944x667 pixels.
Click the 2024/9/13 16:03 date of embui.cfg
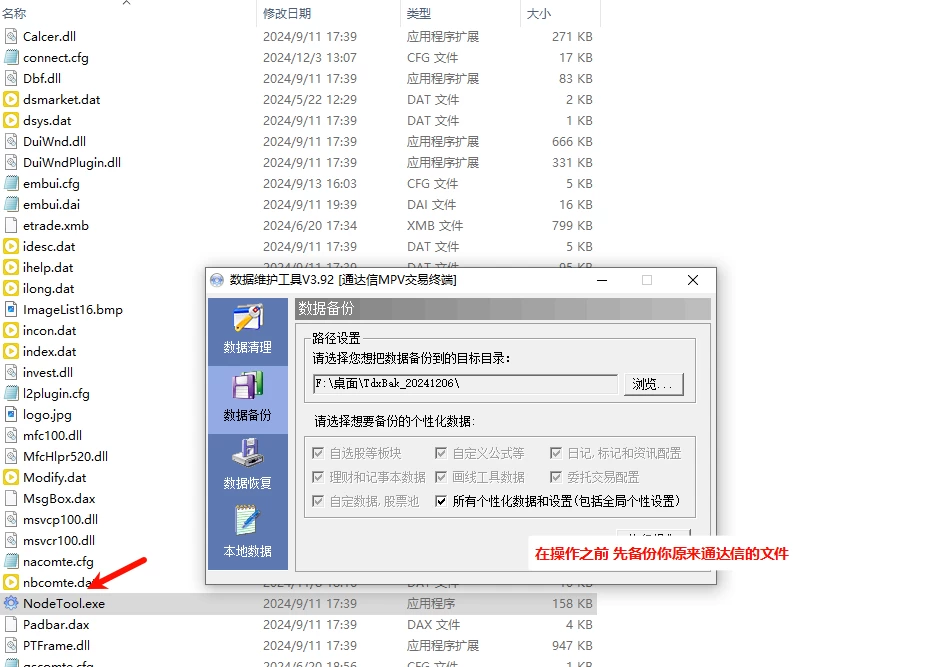tap(310, 184)
